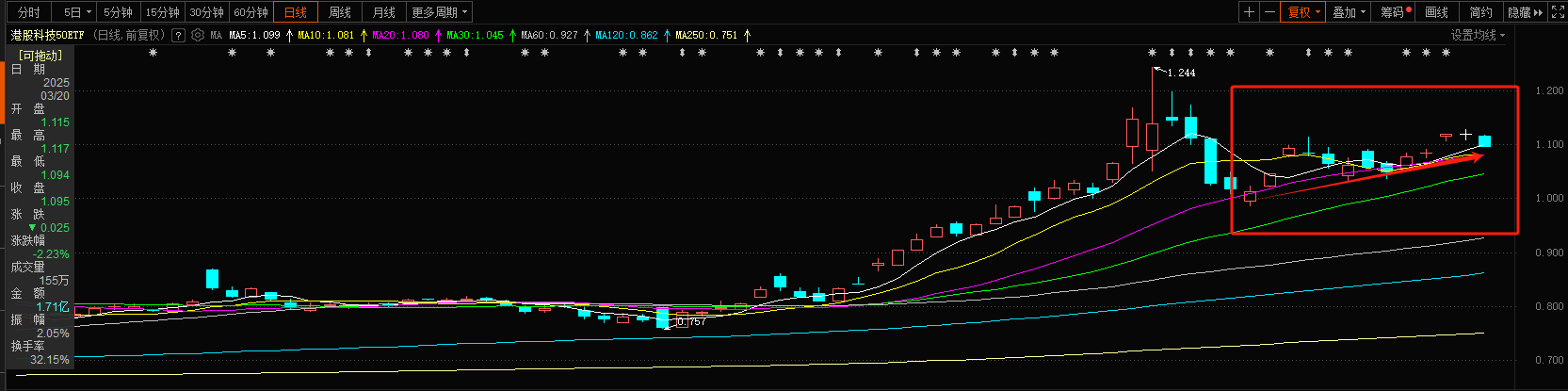
Task: Zoom in chart with plus button
Action: [x=1249, y=12]
